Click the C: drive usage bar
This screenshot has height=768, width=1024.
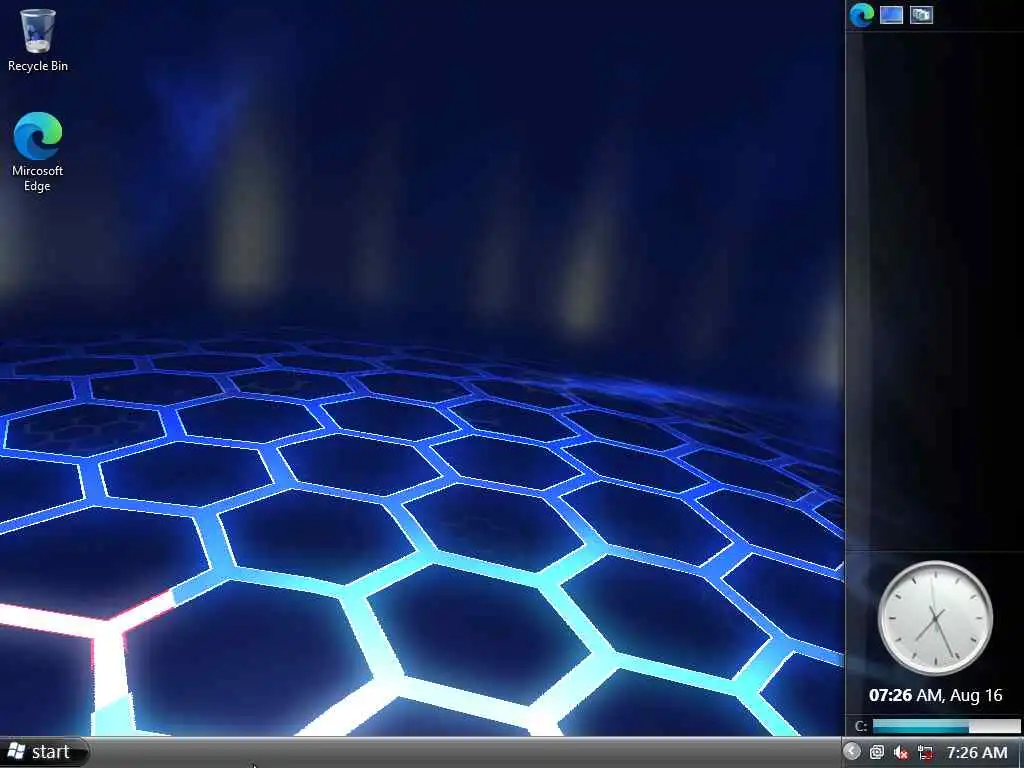coord(946,726)
